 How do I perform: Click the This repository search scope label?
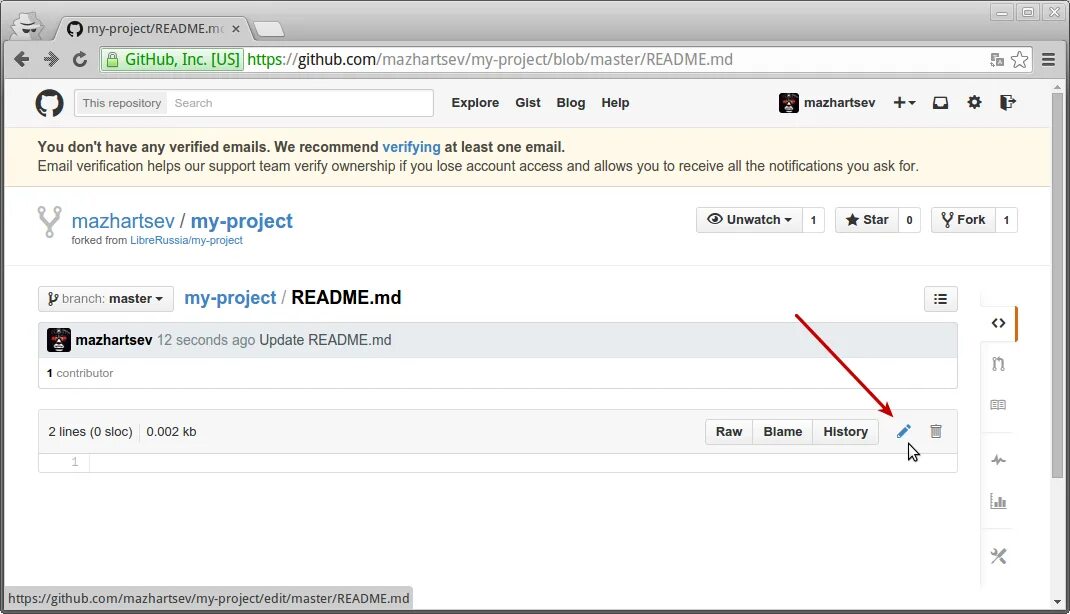(x=121, y=103)
